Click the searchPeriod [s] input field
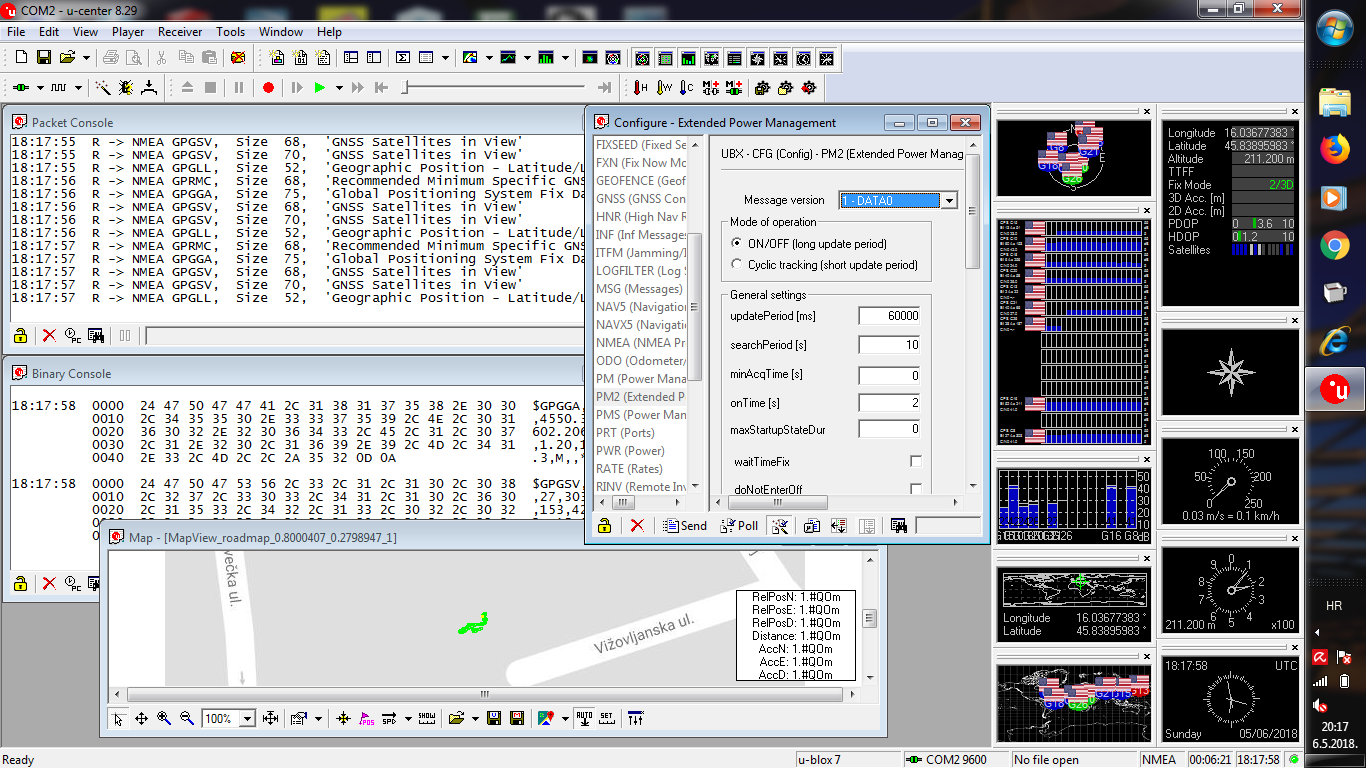1366x768 pixels. [890, 345]
